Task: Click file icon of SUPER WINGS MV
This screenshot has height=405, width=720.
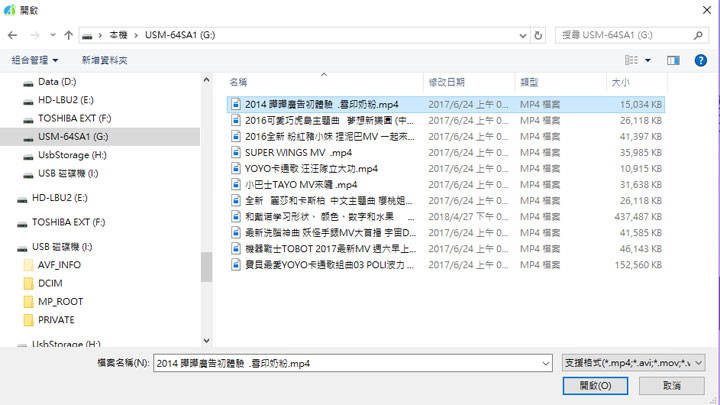Action: pyautogui.click(x=236, y=152)
